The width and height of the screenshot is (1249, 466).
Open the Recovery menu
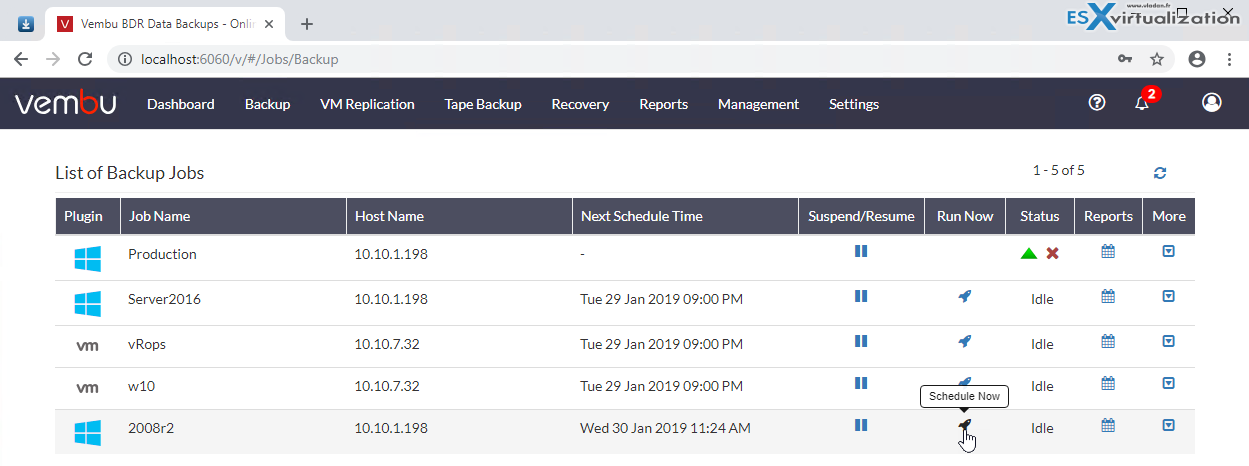click(x=580, y=104)
